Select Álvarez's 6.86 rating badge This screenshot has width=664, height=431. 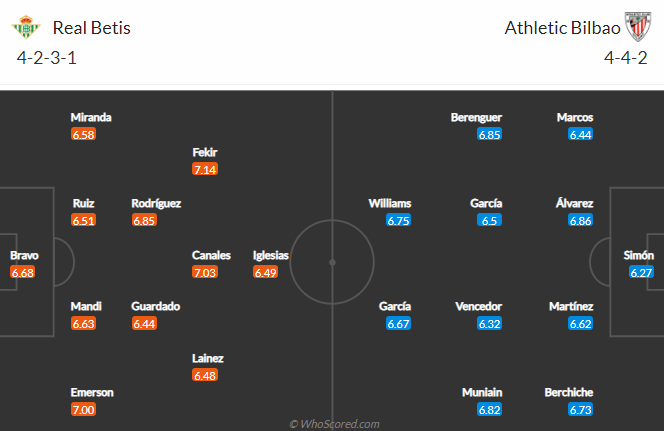click(x=581, y=221)
